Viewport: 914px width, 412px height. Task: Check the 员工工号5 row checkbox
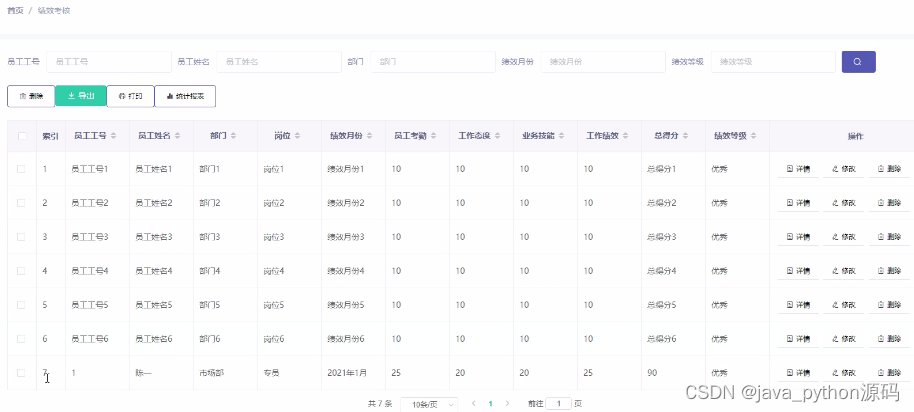point(22,304)
